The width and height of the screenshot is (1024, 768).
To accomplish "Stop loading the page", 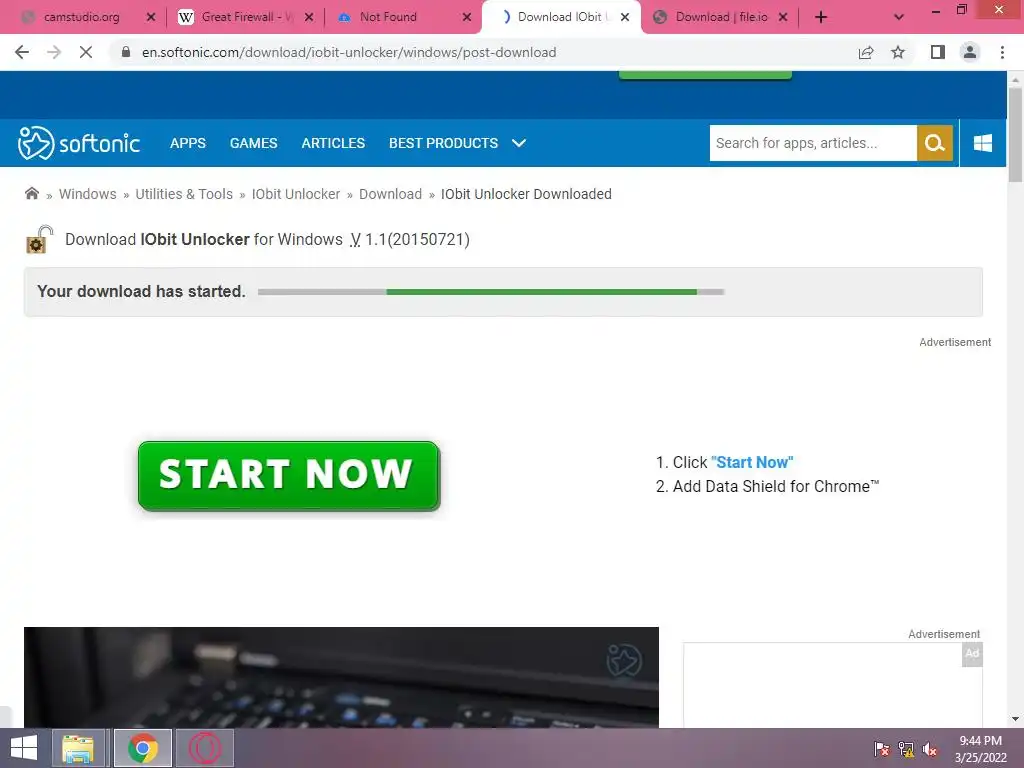I will click(86, 52).
